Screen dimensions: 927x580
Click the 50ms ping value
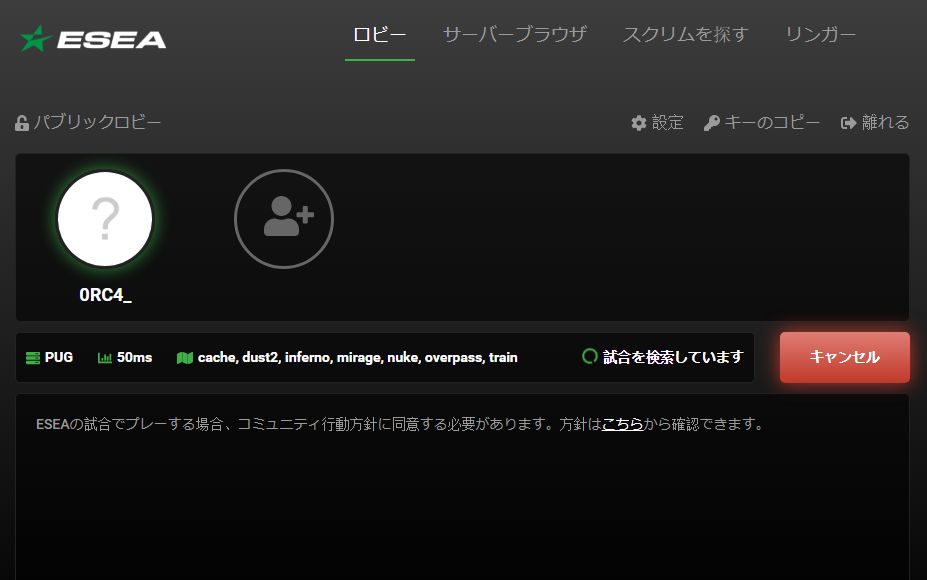(x=134, y=357)
